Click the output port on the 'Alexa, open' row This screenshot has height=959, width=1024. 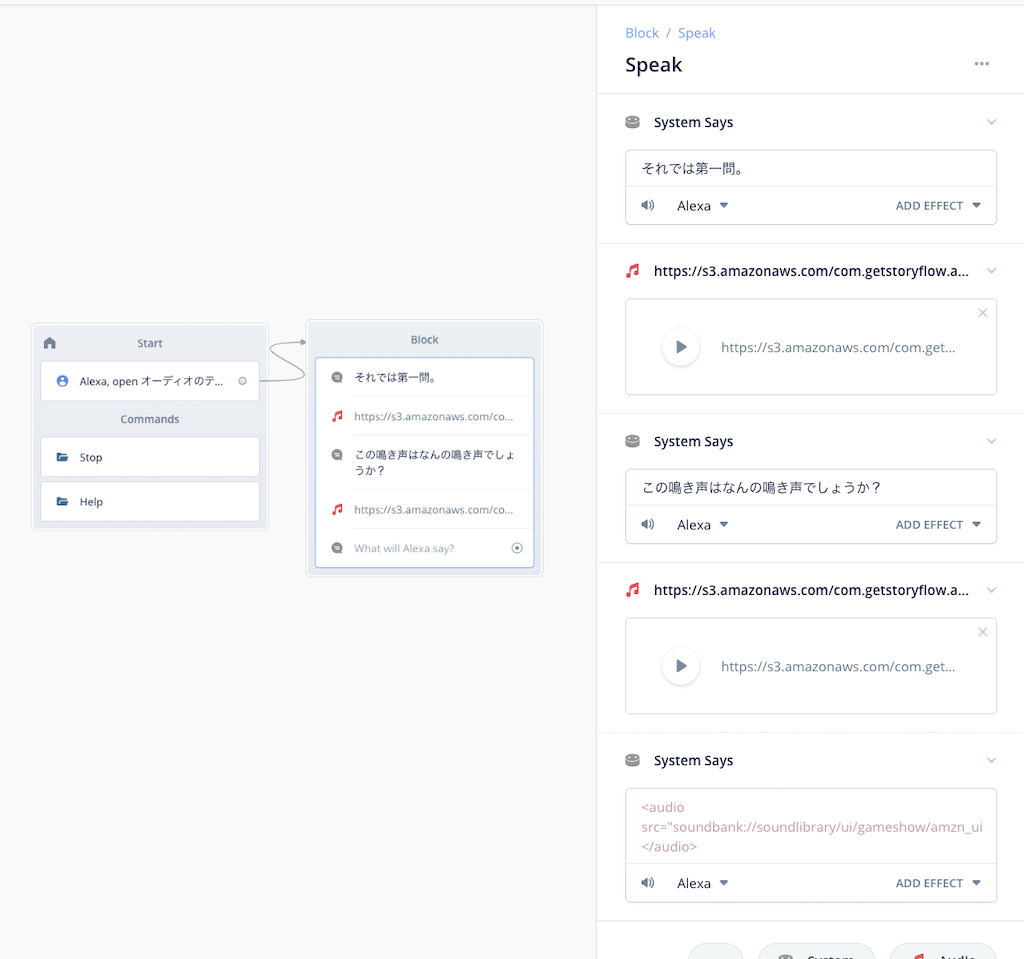point(242,381)
